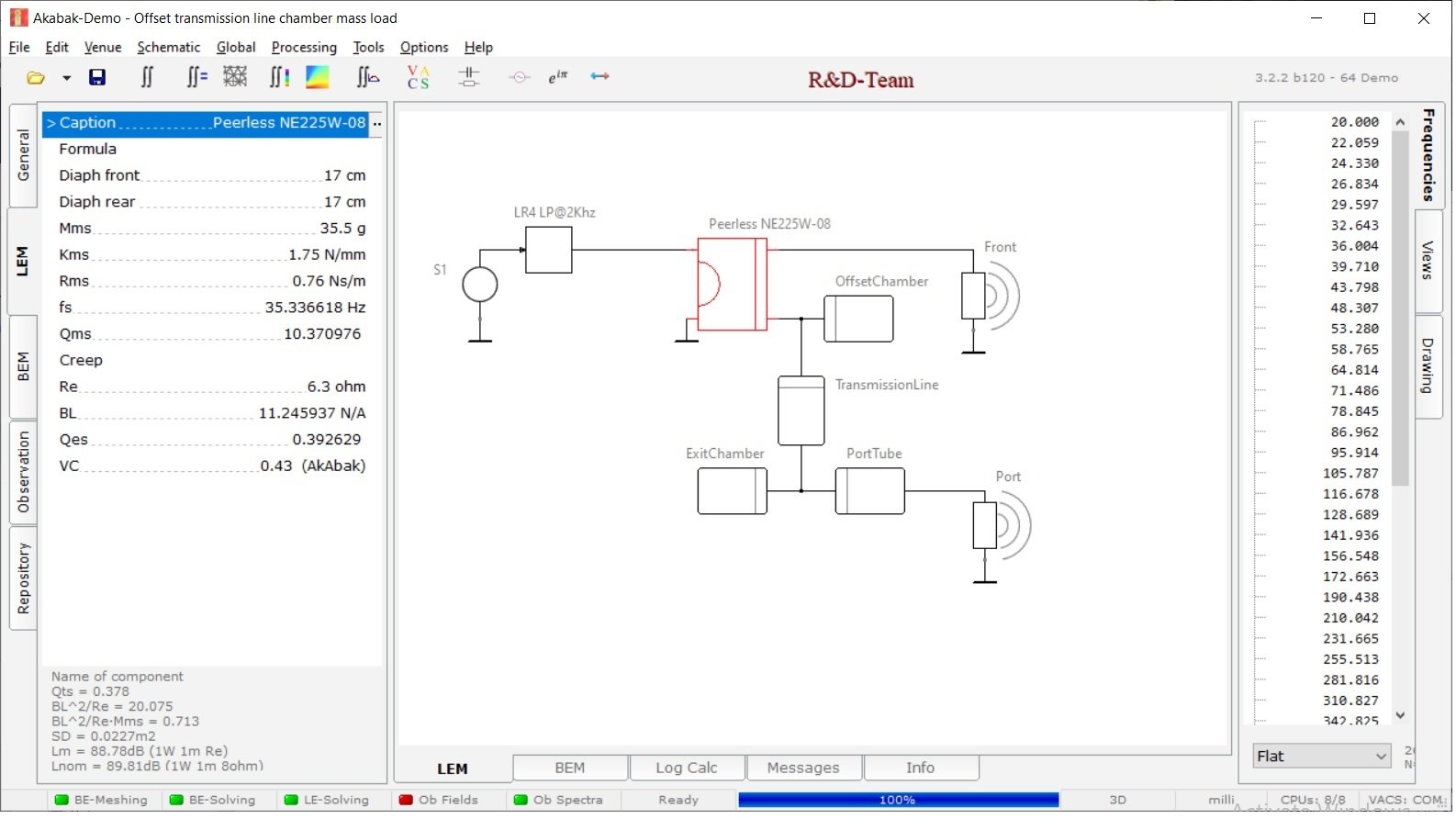This screenshot has width=1456, height=819.
Task: Click the blue-orange double arrow icon
Action: pyautogui.click(x=600, y=76)
